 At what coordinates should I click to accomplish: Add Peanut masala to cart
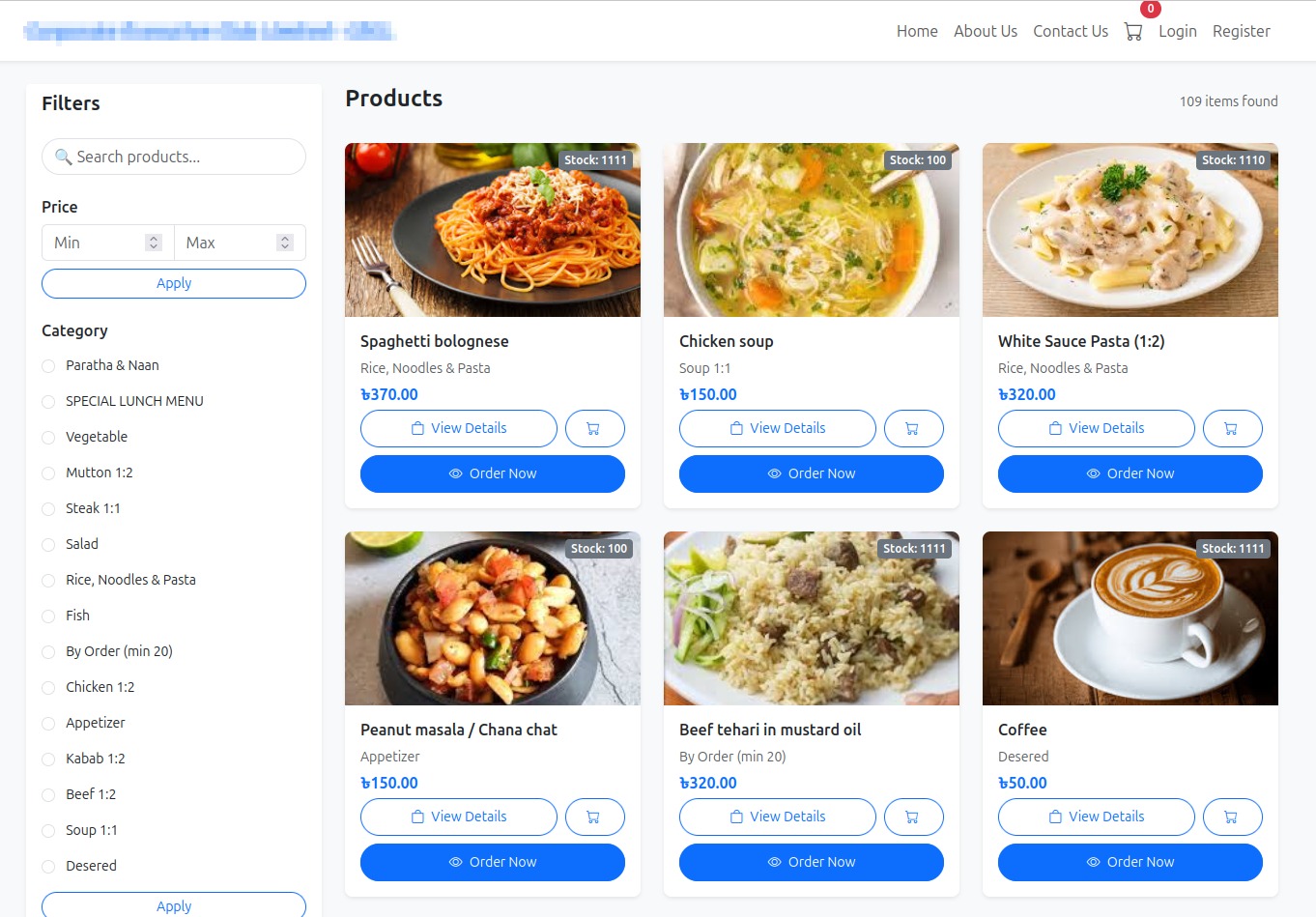click(594, 817)
